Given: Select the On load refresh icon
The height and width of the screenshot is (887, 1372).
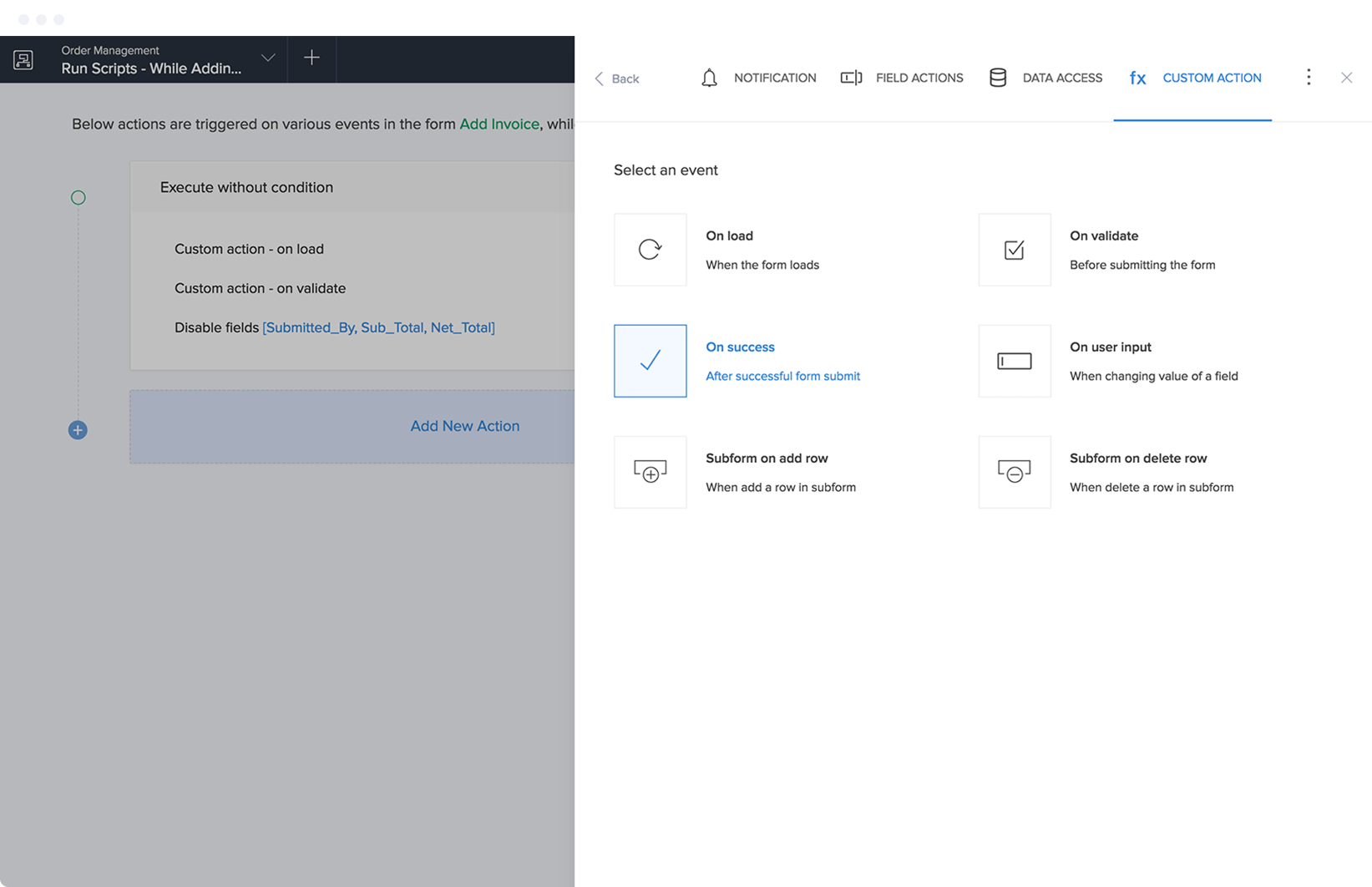Looking at the screenshot, I should click(x=650, y=250).
